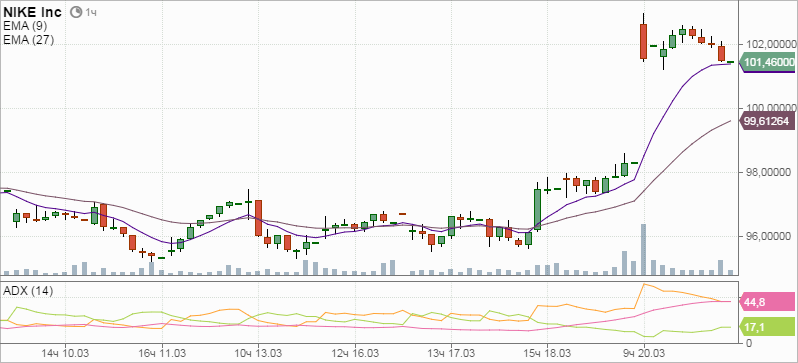Click the 9ч 20.03 time axis label
The height and width of the screenshot is (363, 798).
644,353
